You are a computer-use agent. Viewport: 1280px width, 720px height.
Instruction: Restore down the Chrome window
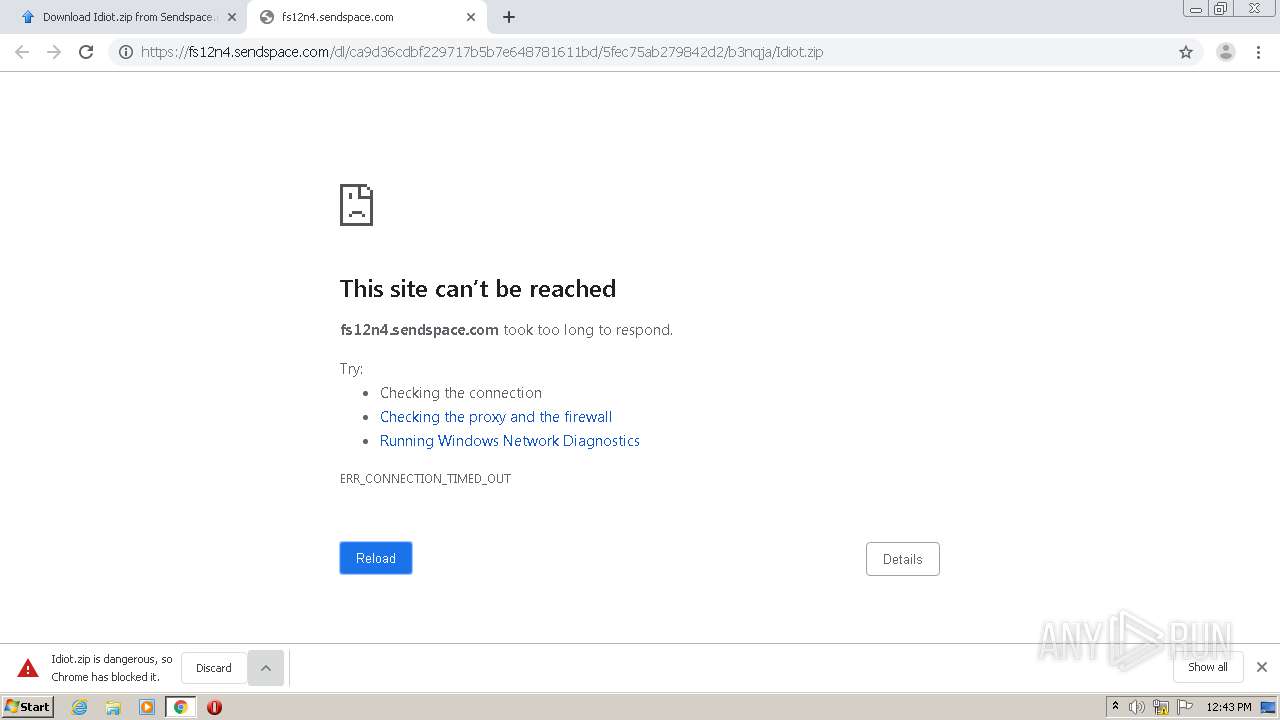[1221, 9]
